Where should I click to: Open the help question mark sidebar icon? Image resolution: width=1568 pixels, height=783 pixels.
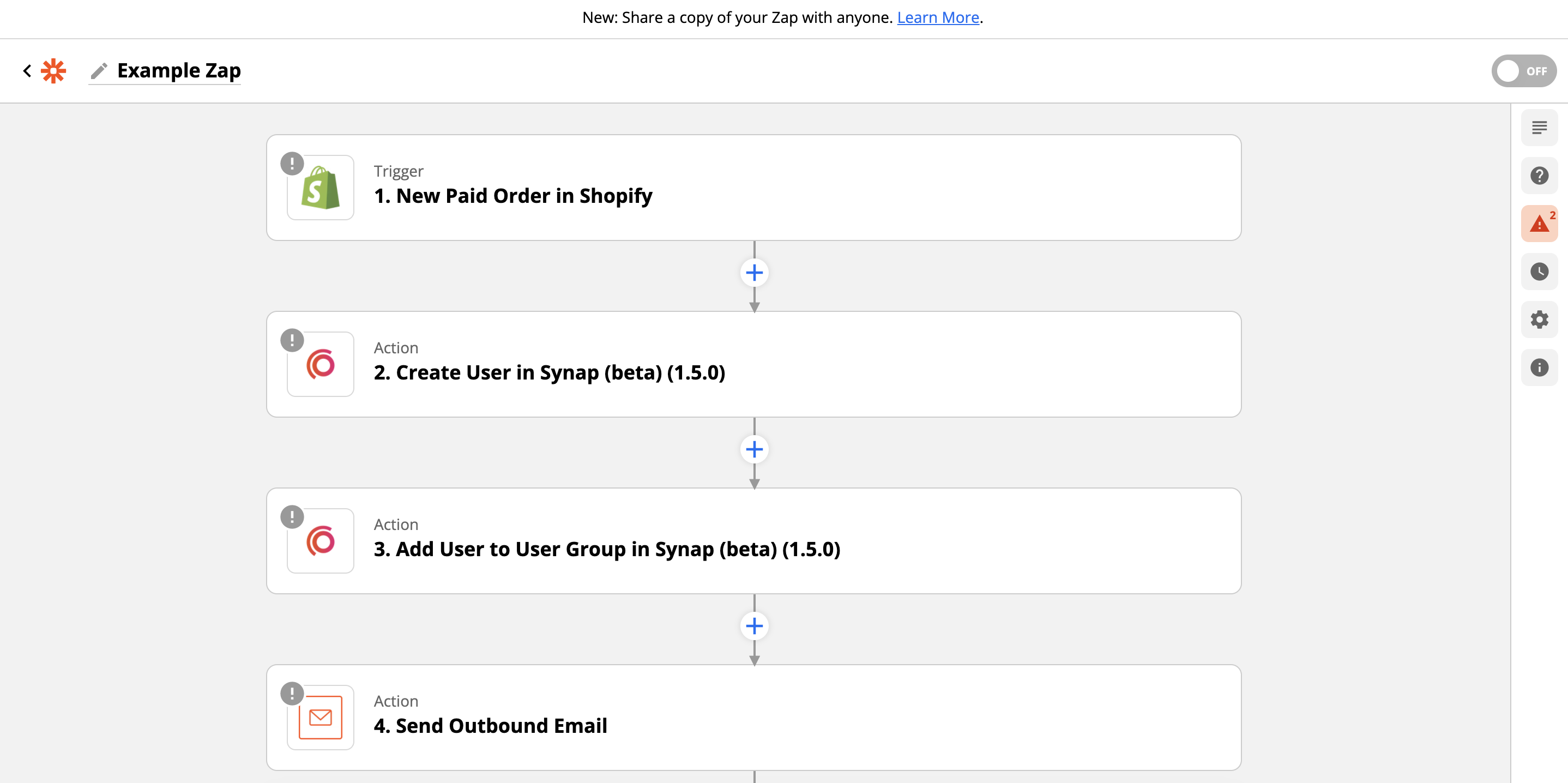1540,176
